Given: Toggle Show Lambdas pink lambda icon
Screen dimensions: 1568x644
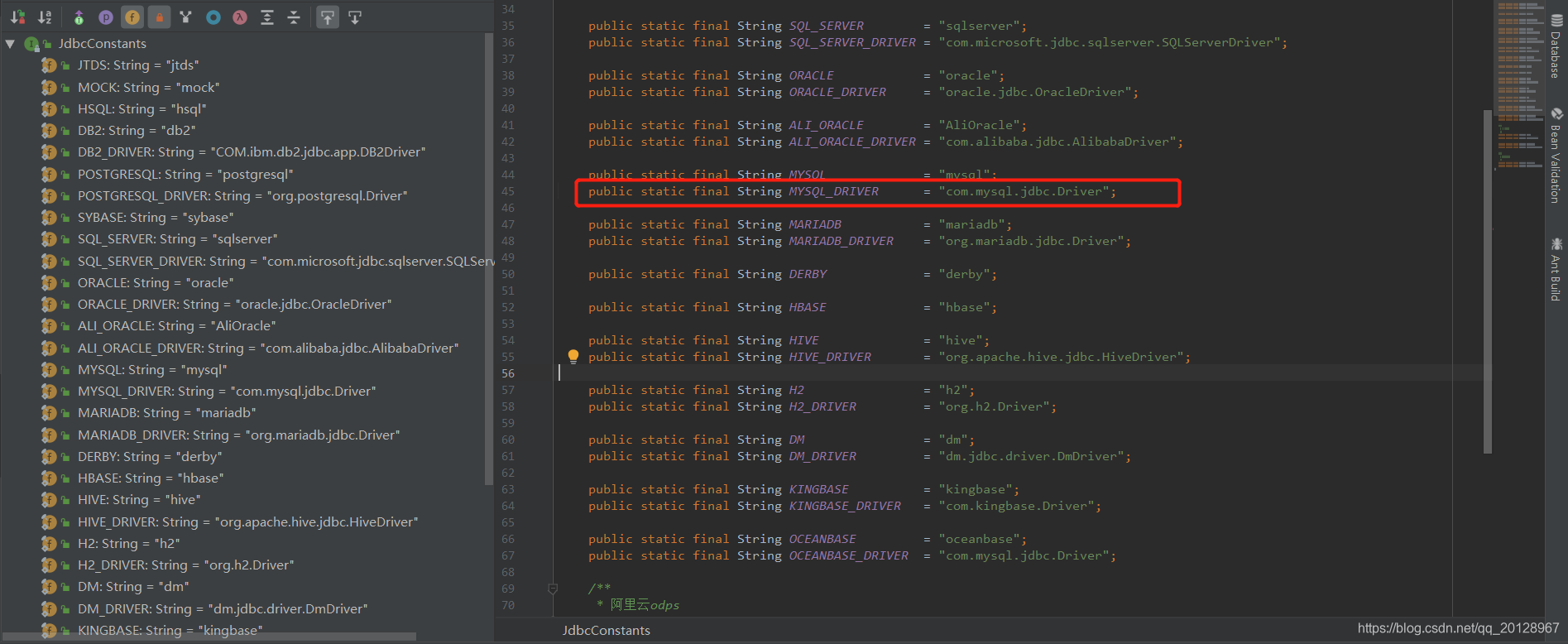Looking at the screenshot, I should point(240,17).
